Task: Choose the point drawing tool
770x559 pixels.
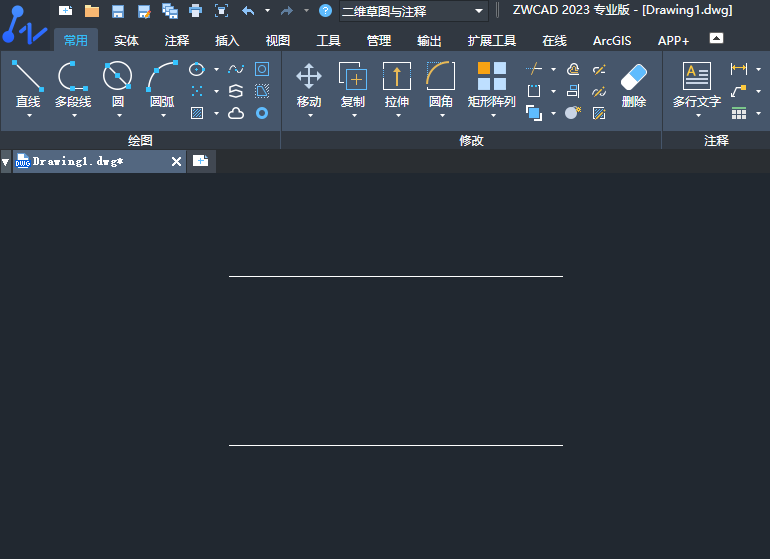Action: pyautogui.click(x=196, y=91)
